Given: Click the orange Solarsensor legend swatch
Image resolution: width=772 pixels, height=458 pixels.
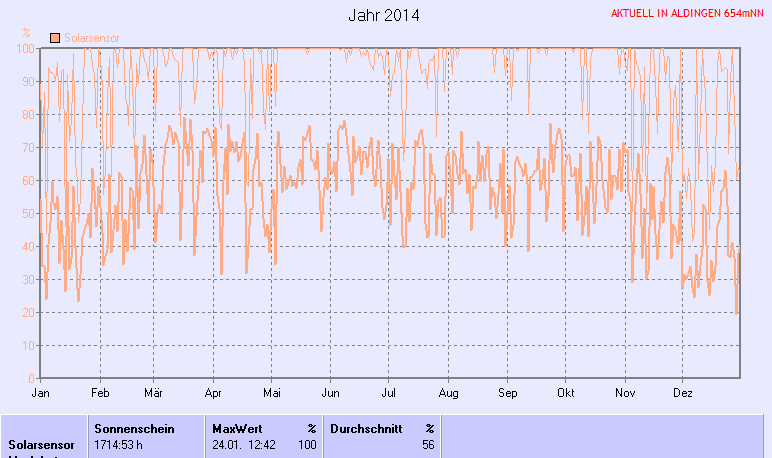Looking at the screenshot, I should pos(54,38).
